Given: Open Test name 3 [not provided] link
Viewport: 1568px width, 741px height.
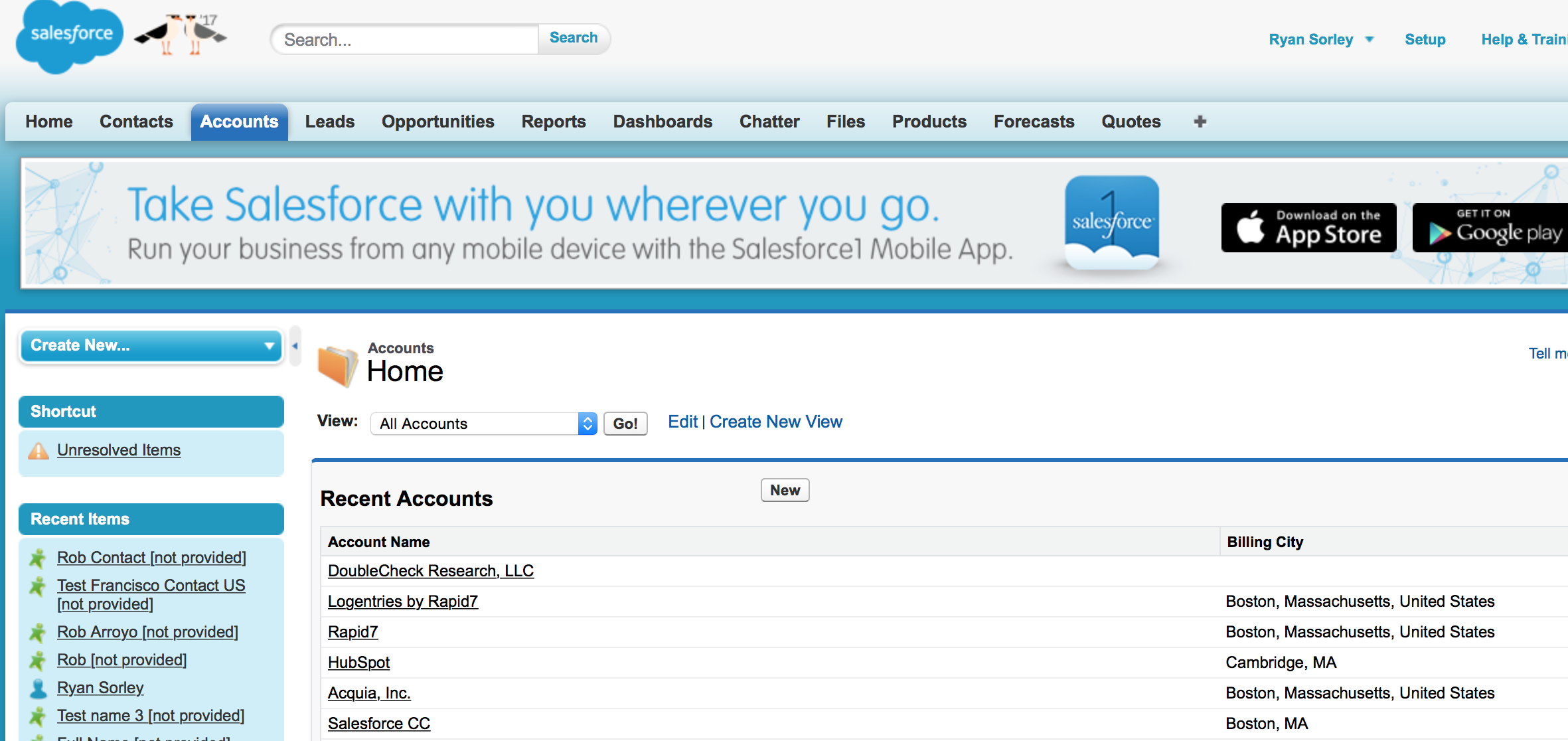Looking at the screenshot, I should tap(151, 716).
